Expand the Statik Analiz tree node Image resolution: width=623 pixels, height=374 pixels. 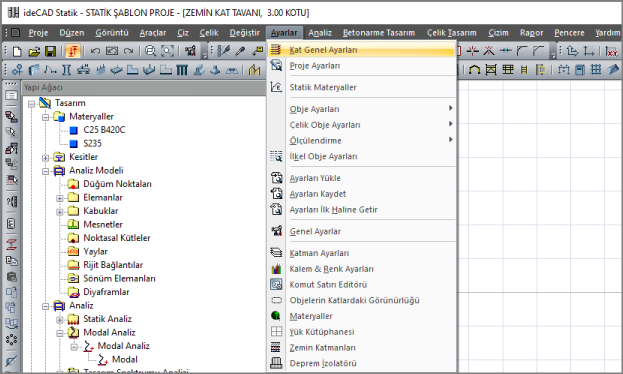60,320
